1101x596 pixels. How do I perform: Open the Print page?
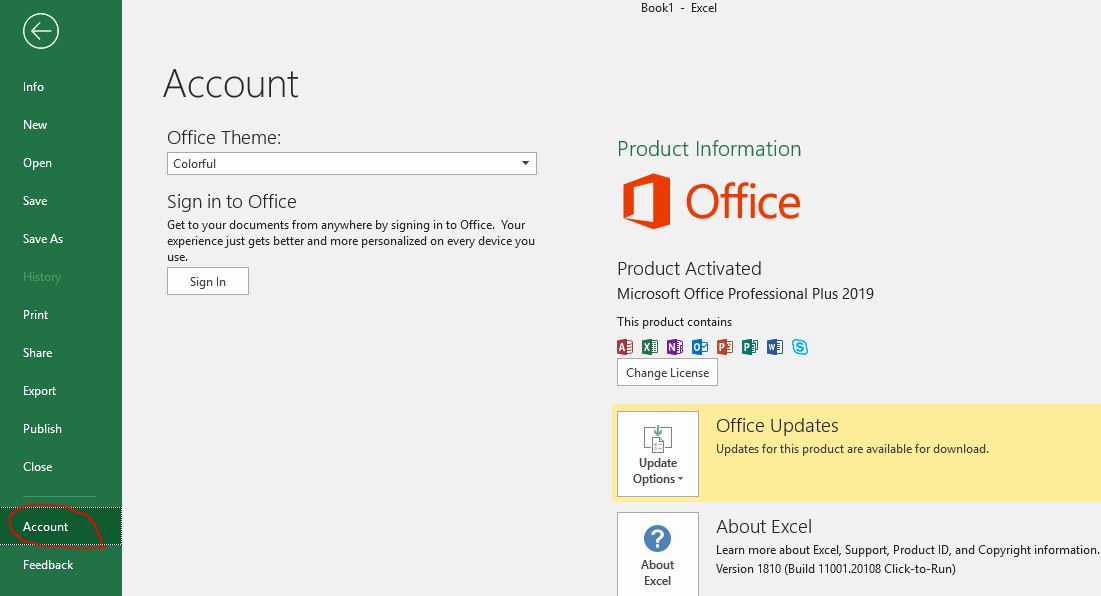[35, 314]
